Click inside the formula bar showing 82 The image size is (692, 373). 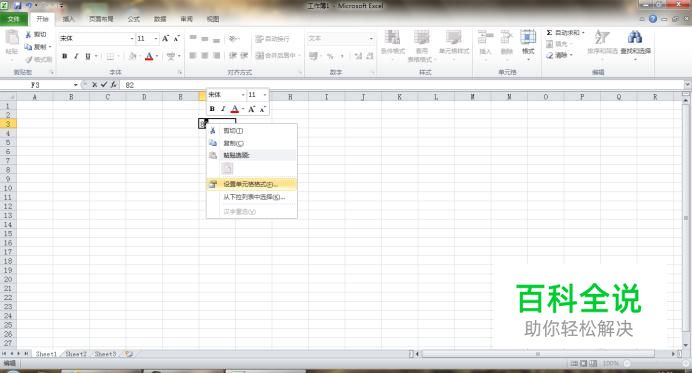[x=402, y=85]
